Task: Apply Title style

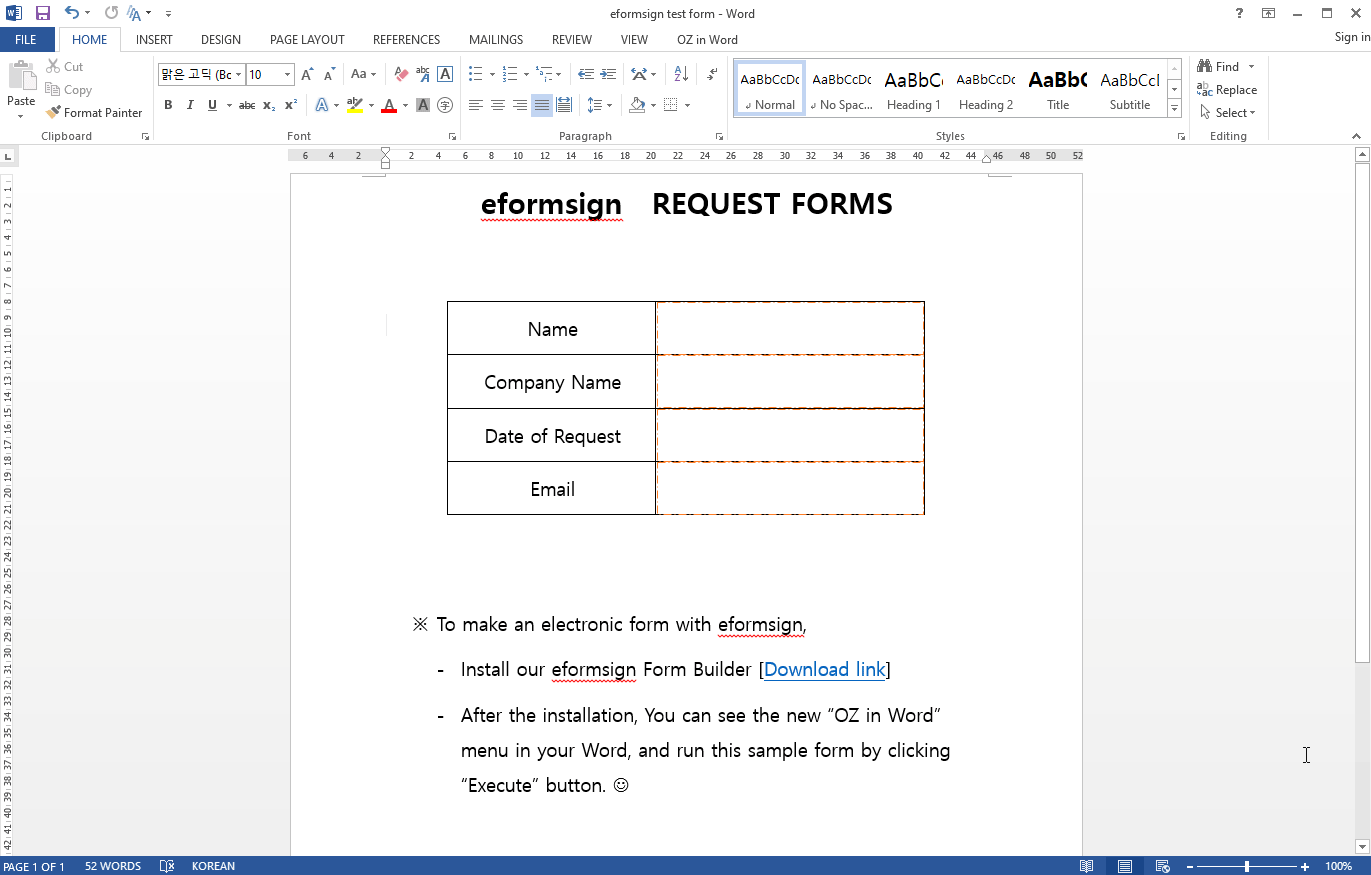Action: tap(1057, 90)
